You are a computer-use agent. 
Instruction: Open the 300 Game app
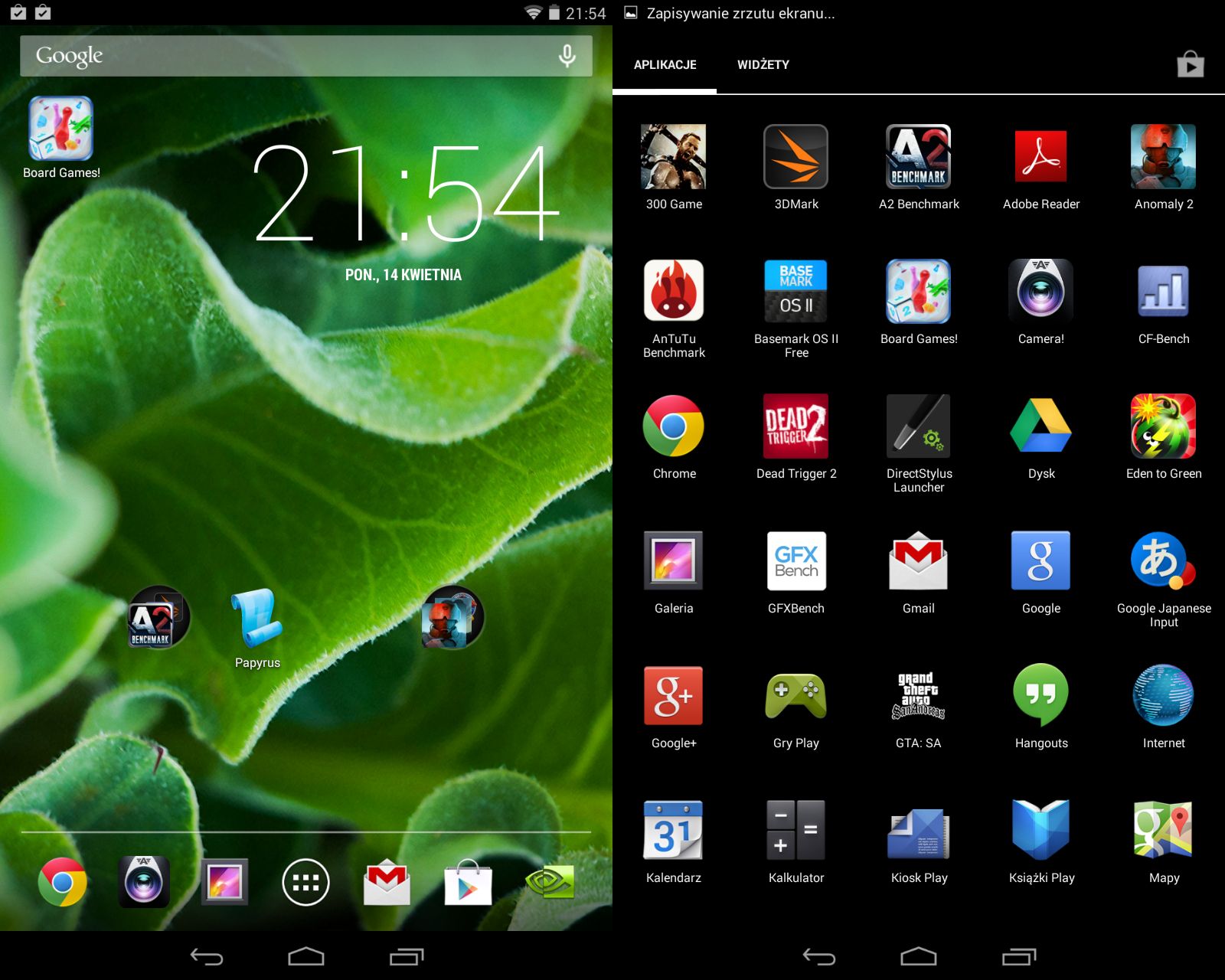click(674, 157)
